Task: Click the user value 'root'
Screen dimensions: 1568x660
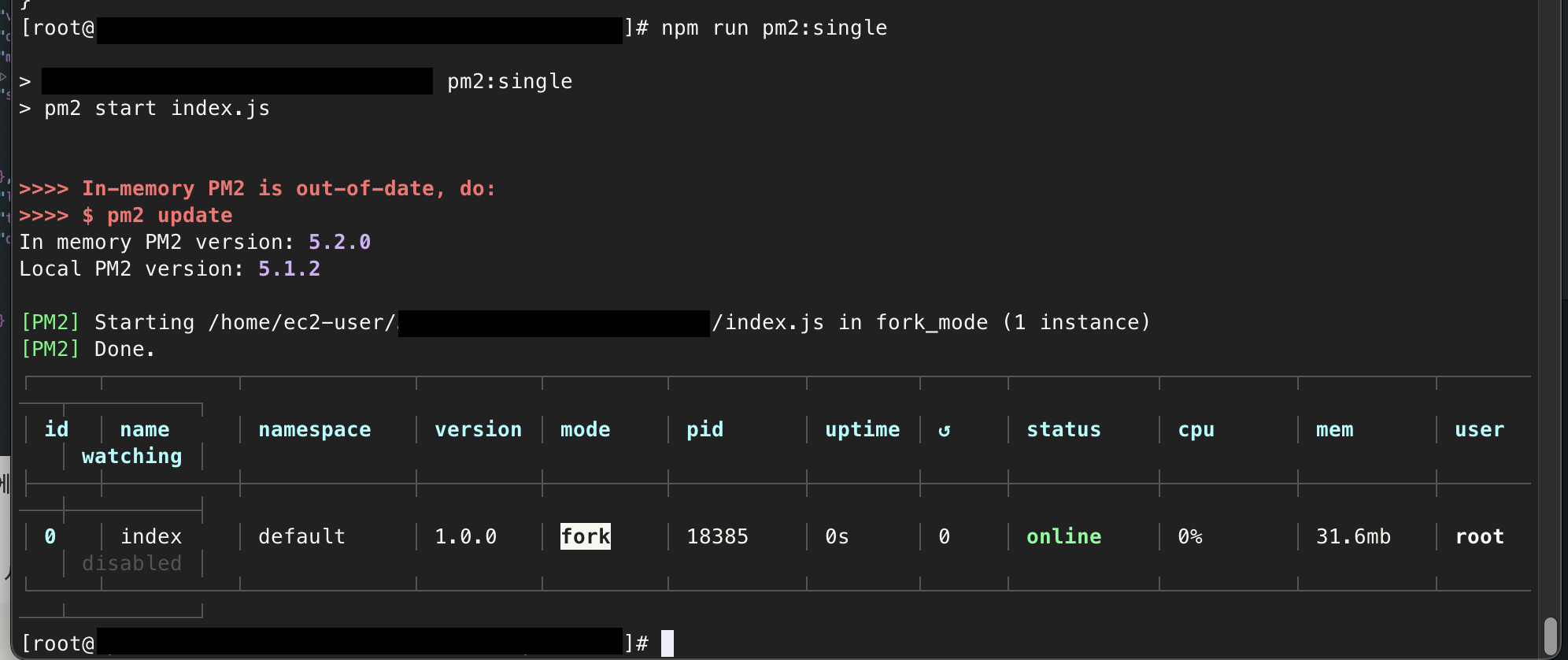Action: 1479,536
